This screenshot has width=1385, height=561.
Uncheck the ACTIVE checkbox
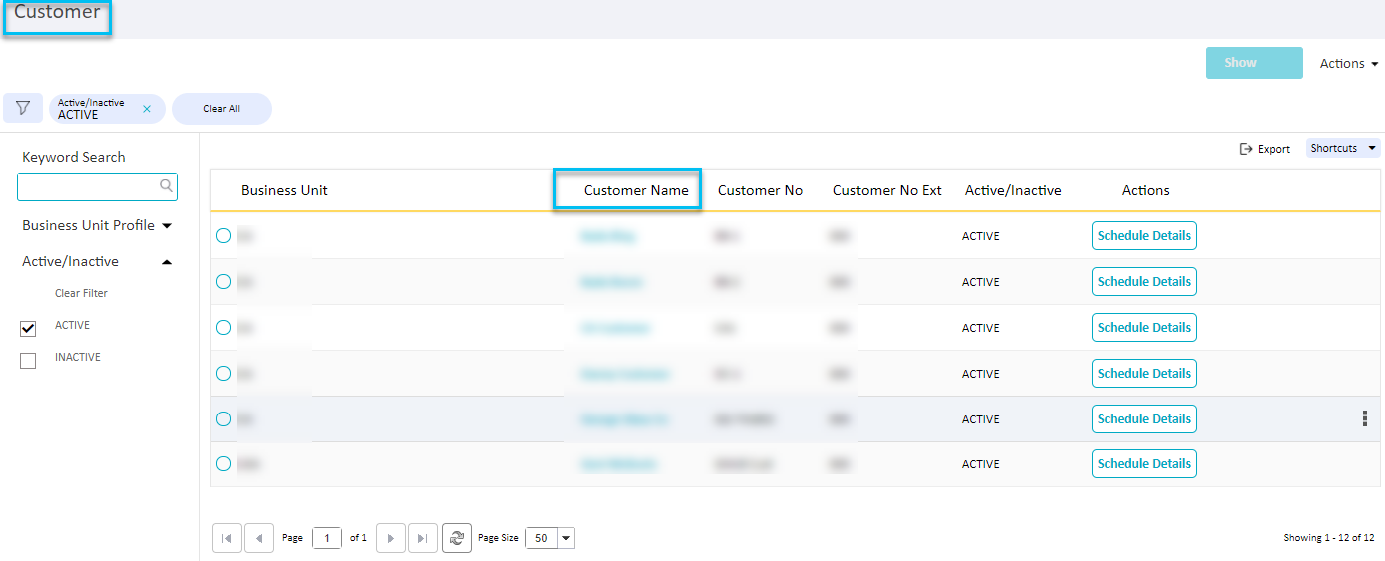click(28, 328)
